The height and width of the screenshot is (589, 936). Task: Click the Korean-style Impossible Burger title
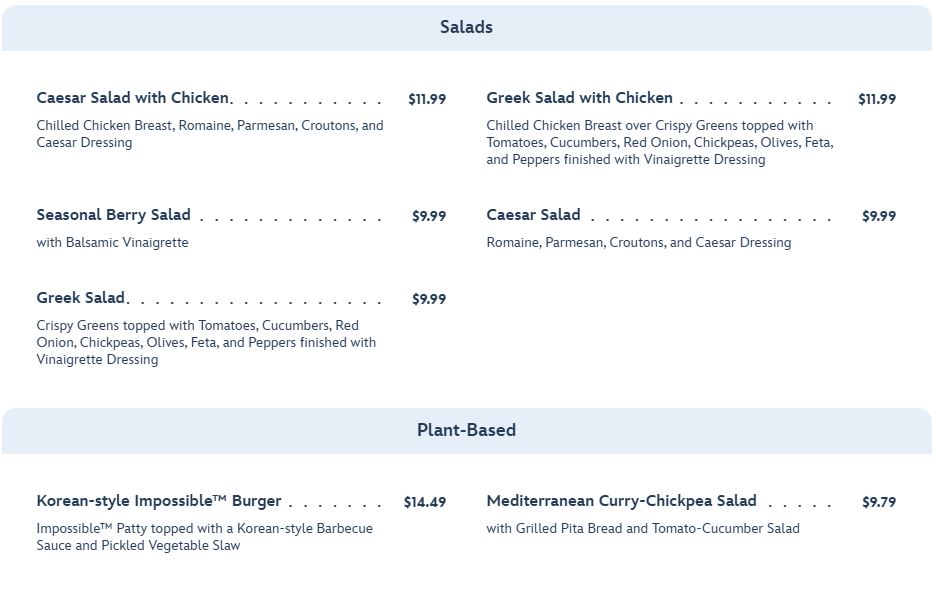click(159, 501)
